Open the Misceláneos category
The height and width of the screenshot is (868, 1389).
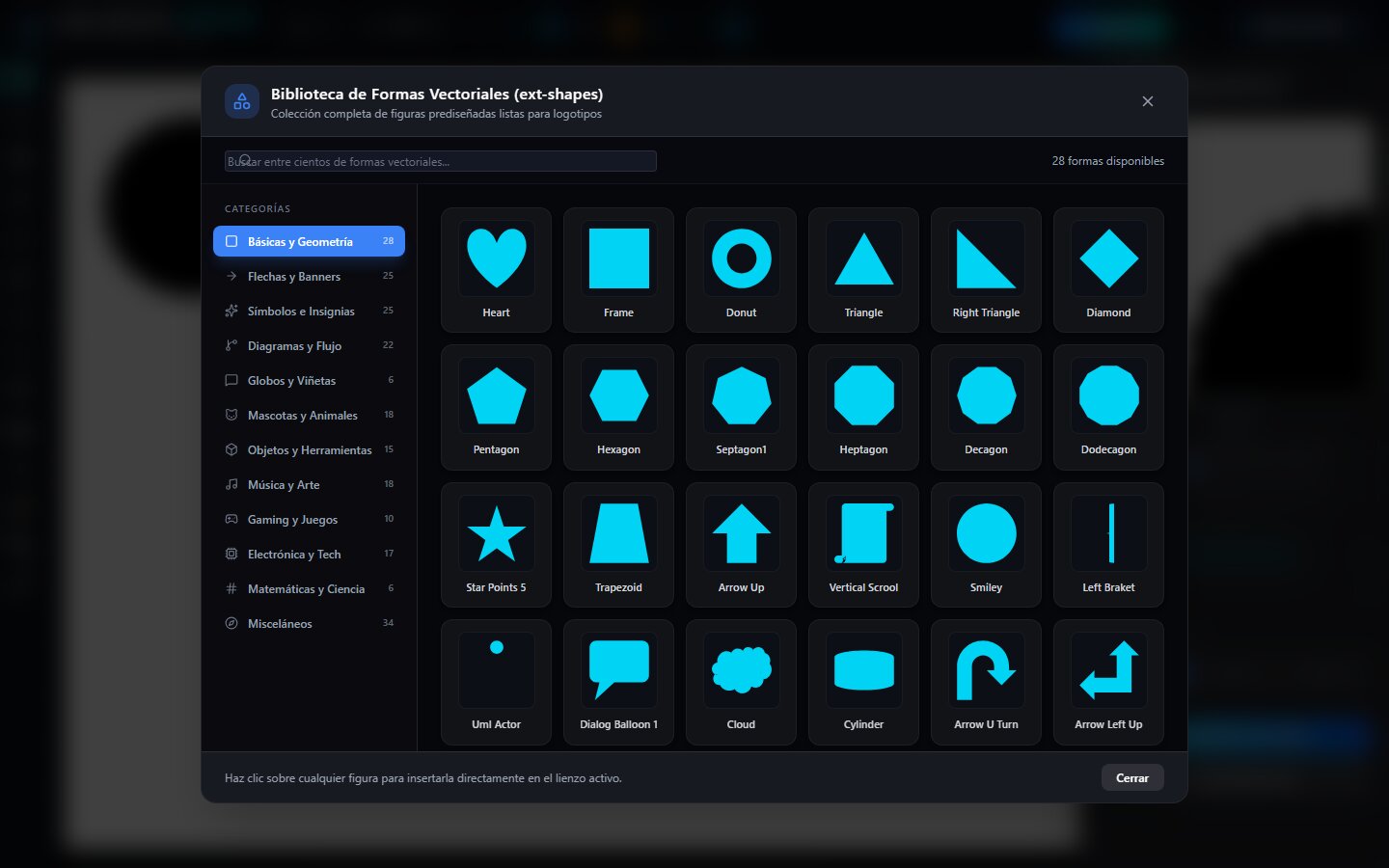pos(309,623)
